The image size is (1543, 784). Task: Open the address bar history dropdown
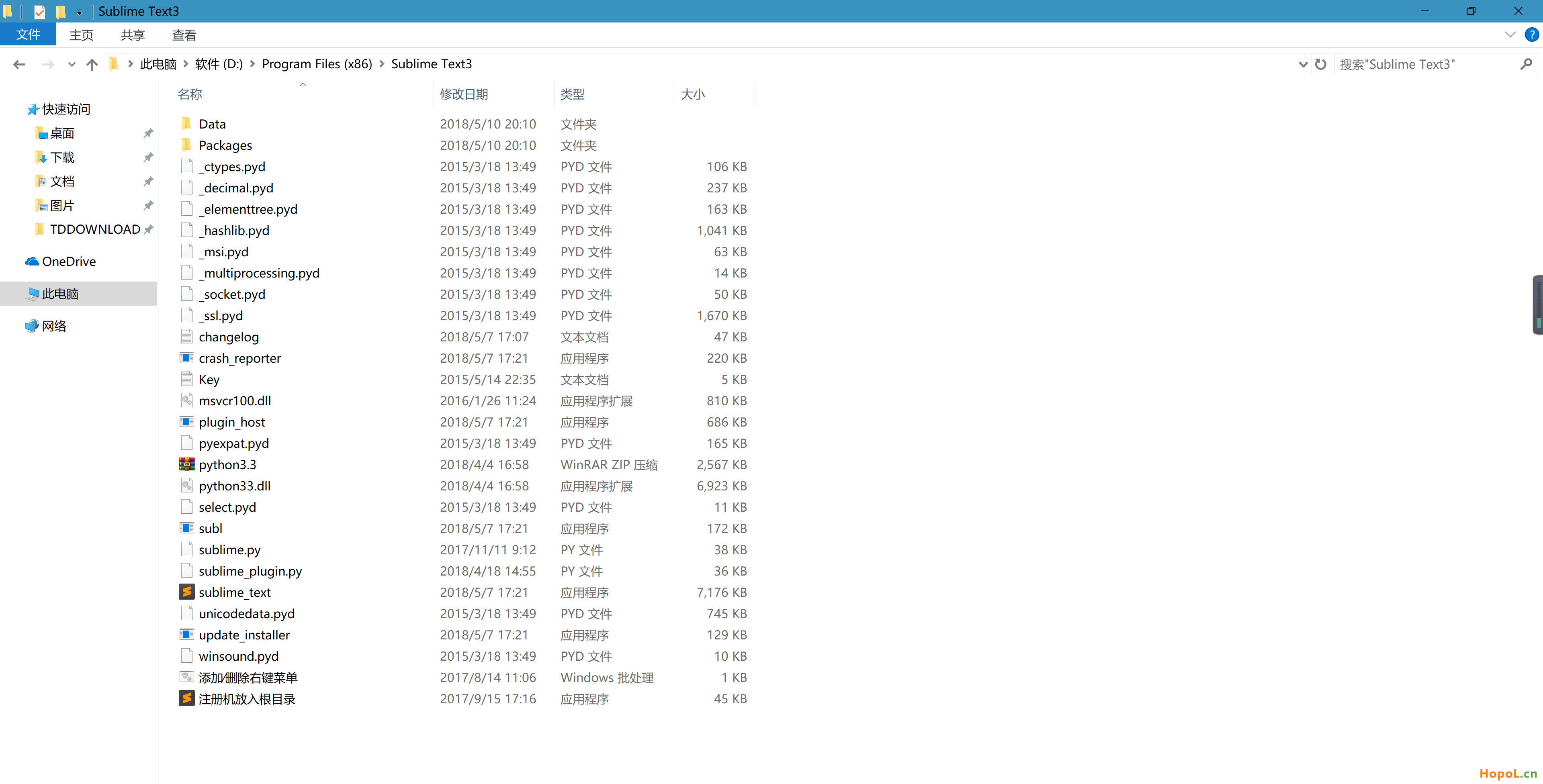[x=1303, y=65]
